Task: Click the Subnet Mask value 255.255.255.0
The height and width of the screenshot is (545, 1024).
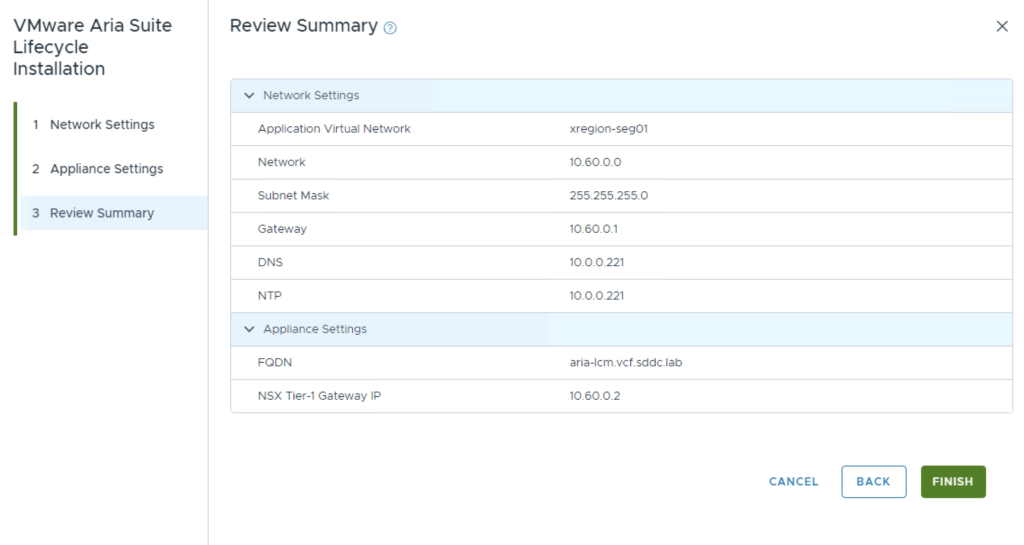Action: [x=608, y=196]
